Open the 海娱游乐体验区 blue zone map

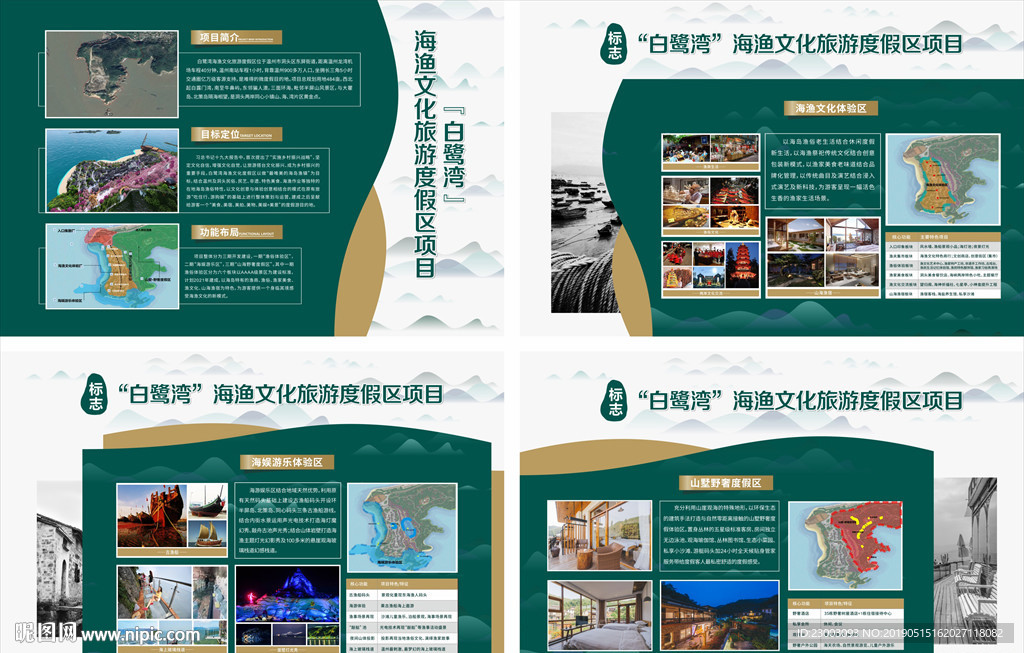[x=402, y=528]
